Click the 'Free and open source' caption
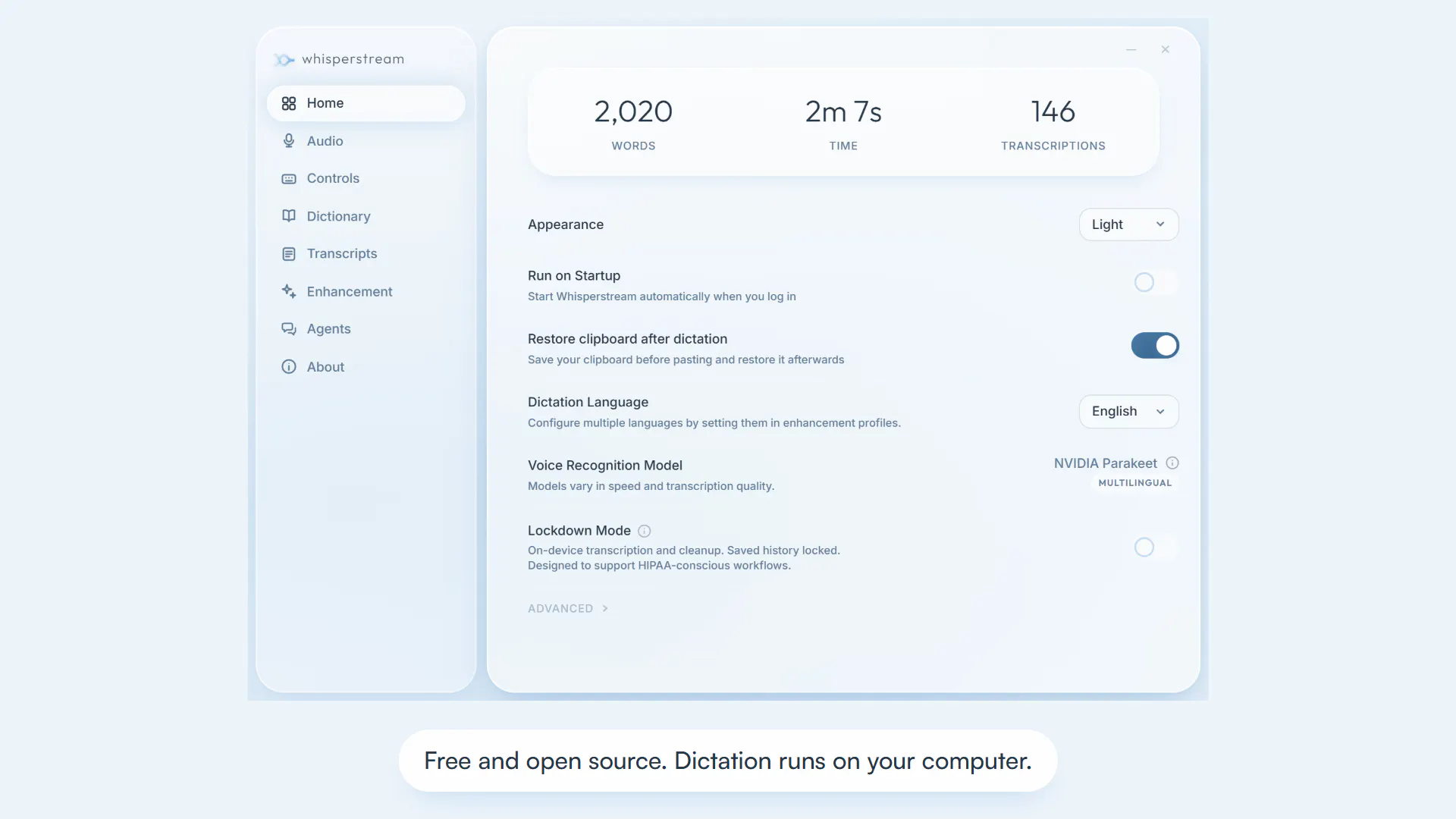 point(727,761)
